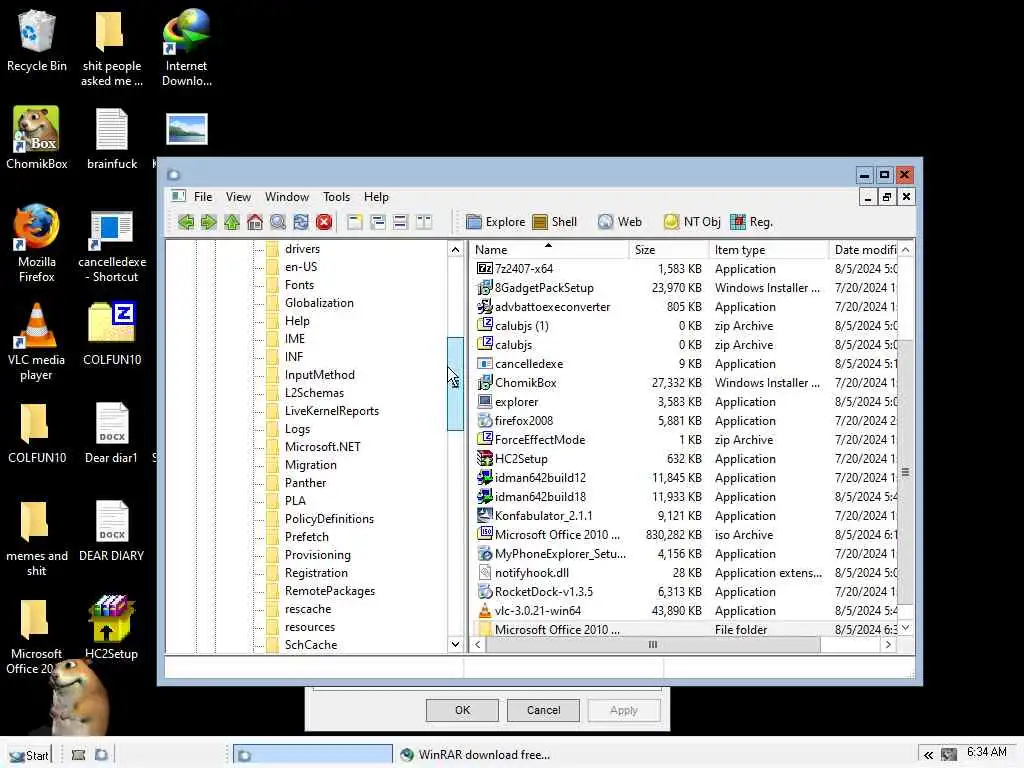Open the Window menu
The image size is (1024, 768).
pyautogui.click(x=287, y=197)
